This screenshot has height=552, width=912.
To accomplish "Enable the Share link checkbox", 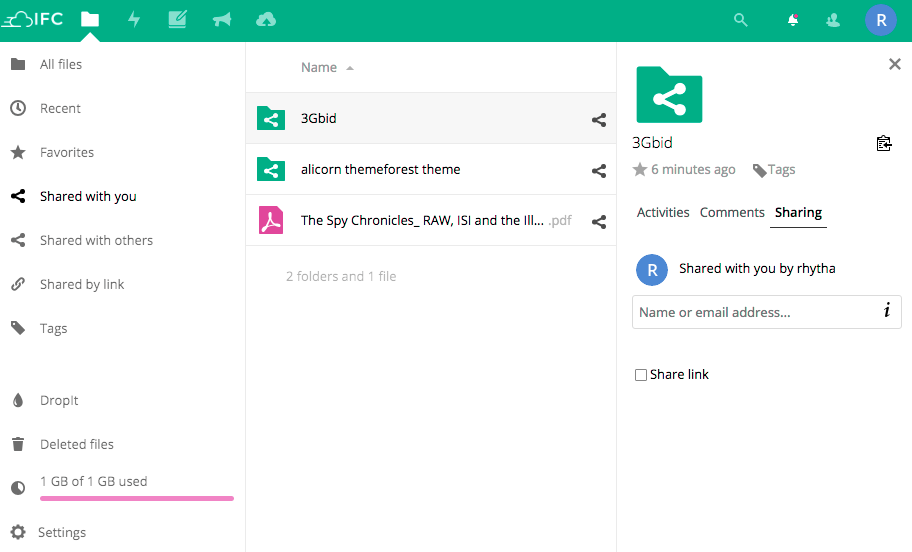I will (x=641, y=375).
